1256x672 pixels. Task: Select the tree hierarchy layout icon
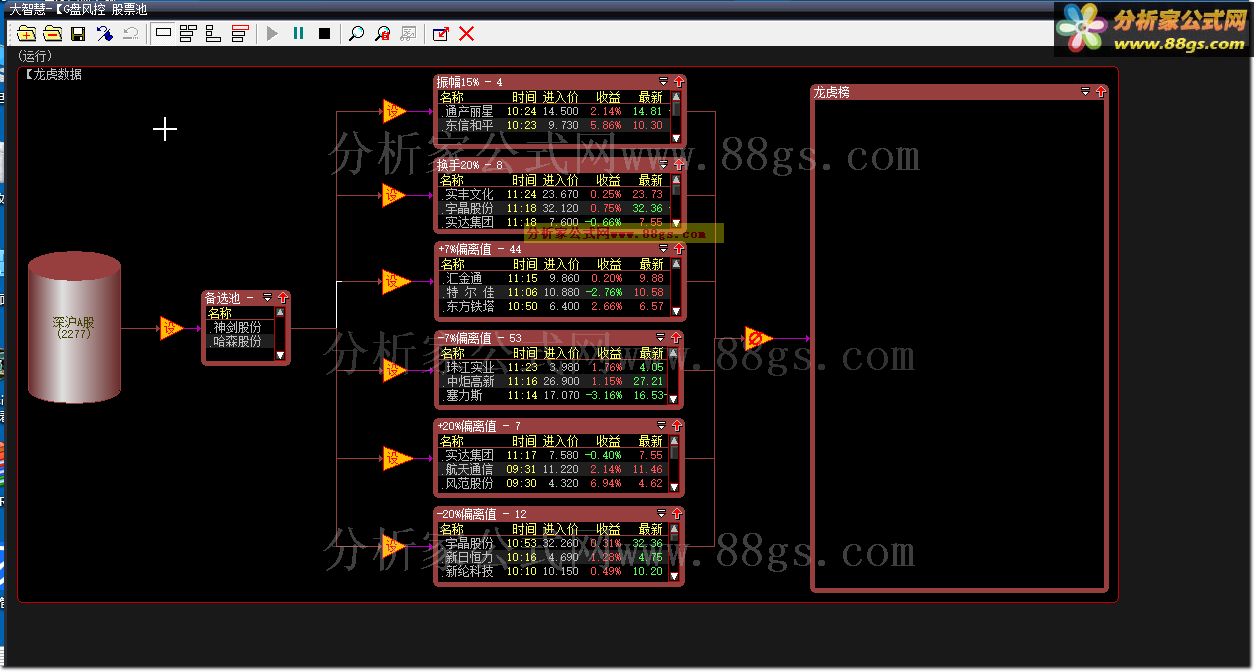213,34
